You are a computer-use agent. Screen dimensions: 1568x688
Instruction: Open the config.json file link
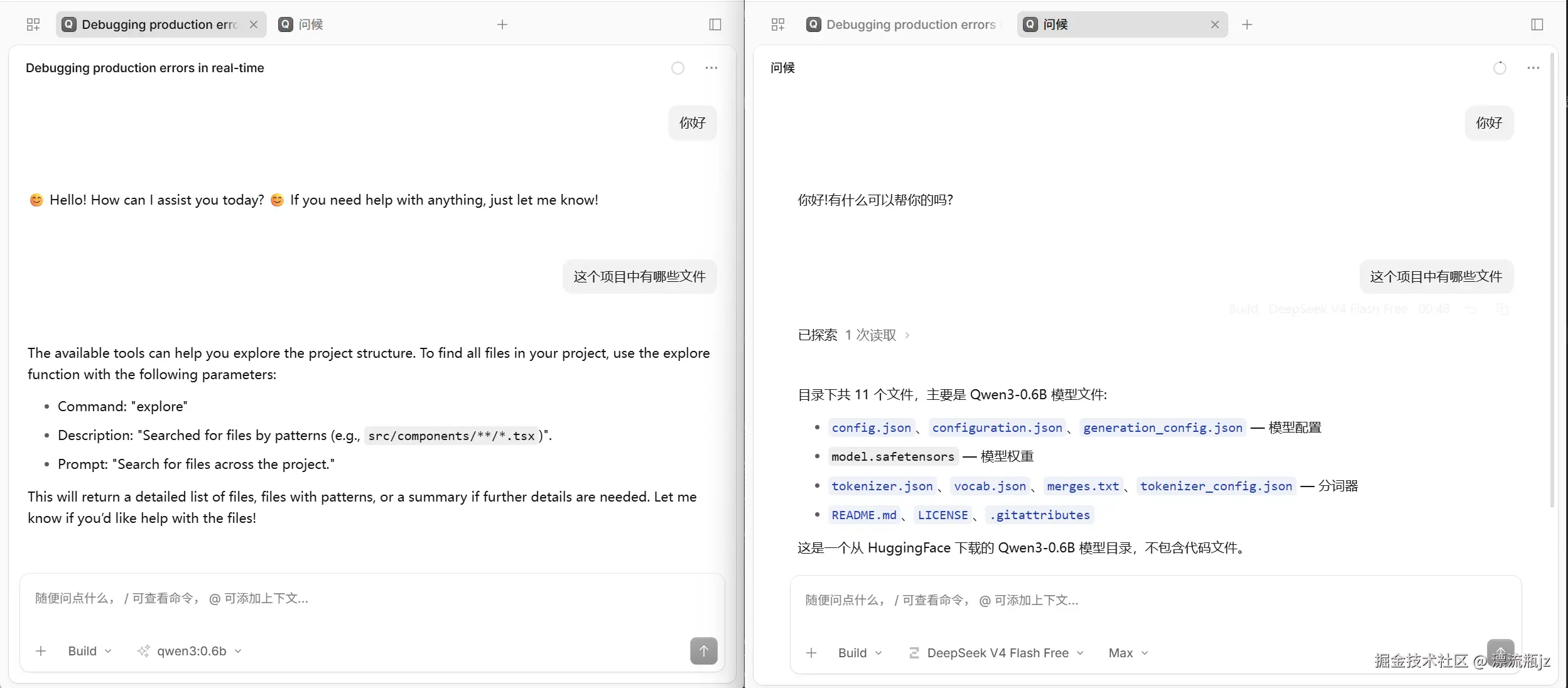[x=872, y=427]
